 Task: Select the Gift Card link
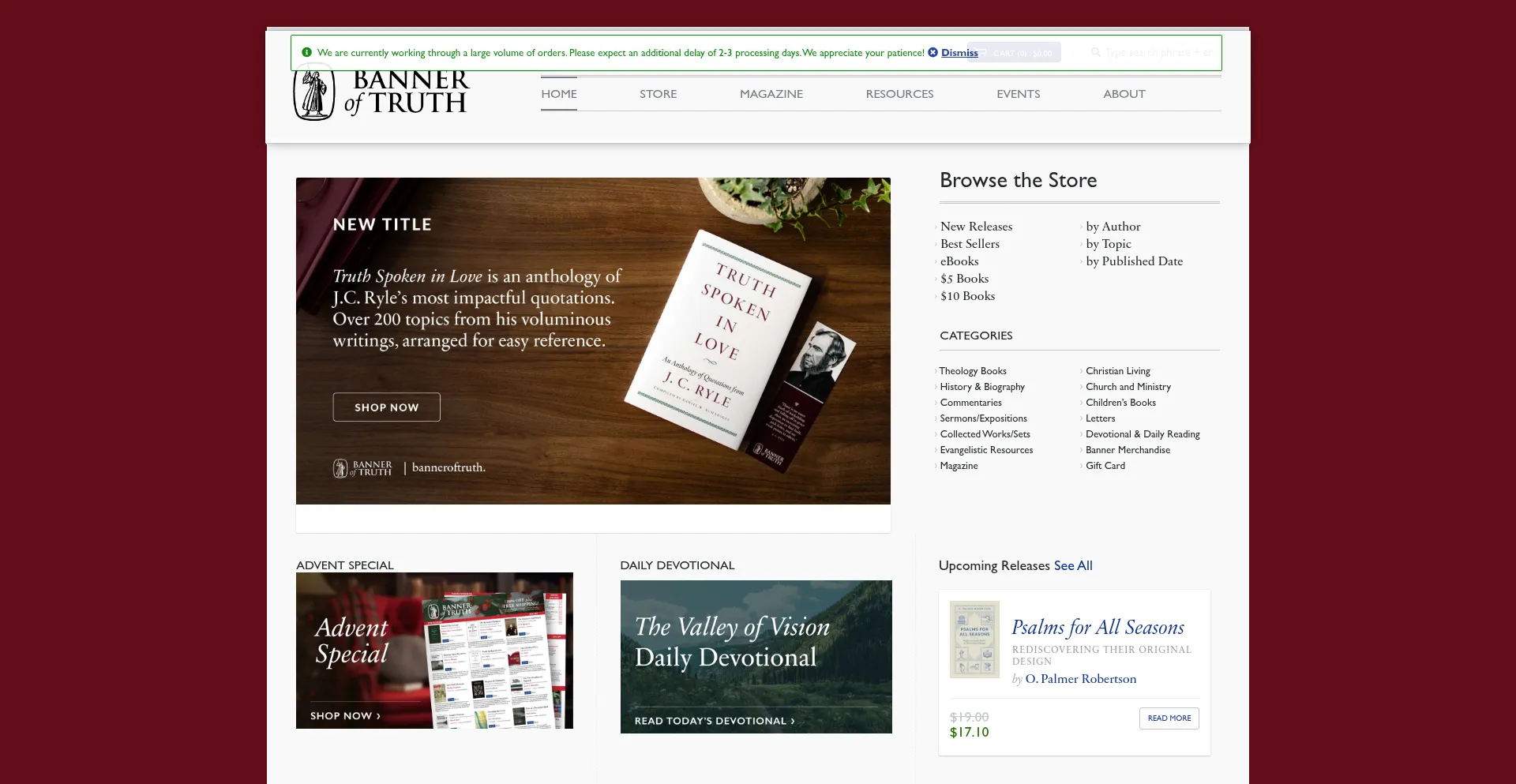pyautogui.click(x=1105, y=466)
